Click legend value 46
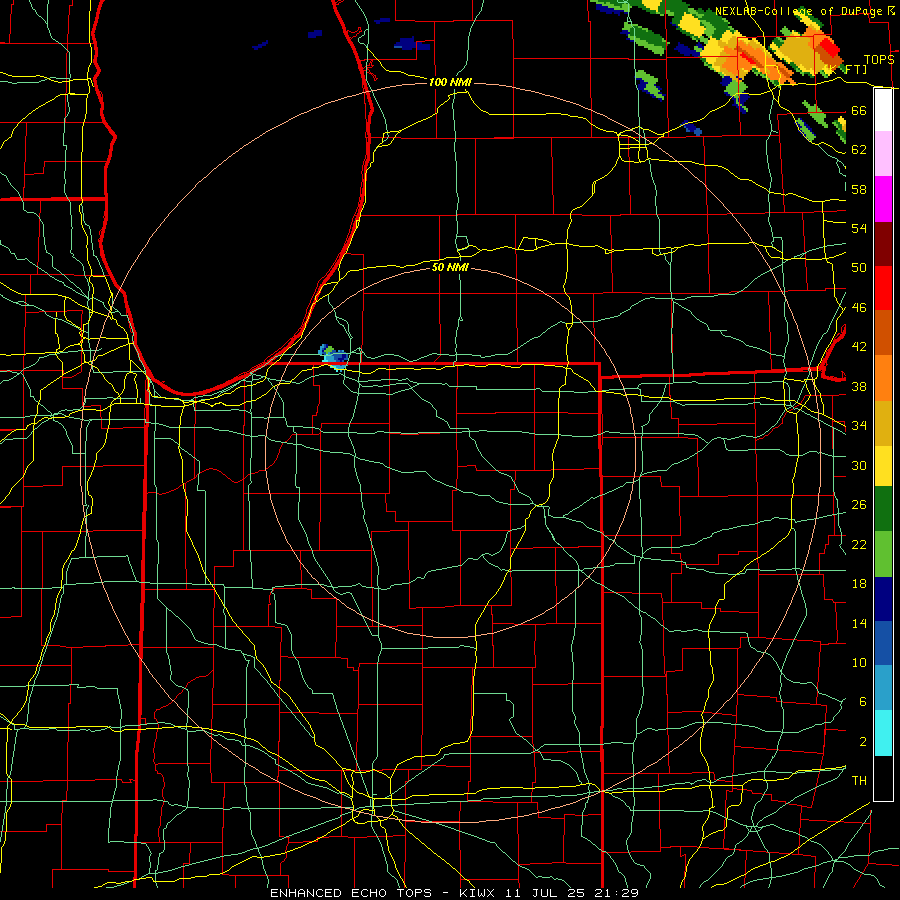 pos(859,308)
